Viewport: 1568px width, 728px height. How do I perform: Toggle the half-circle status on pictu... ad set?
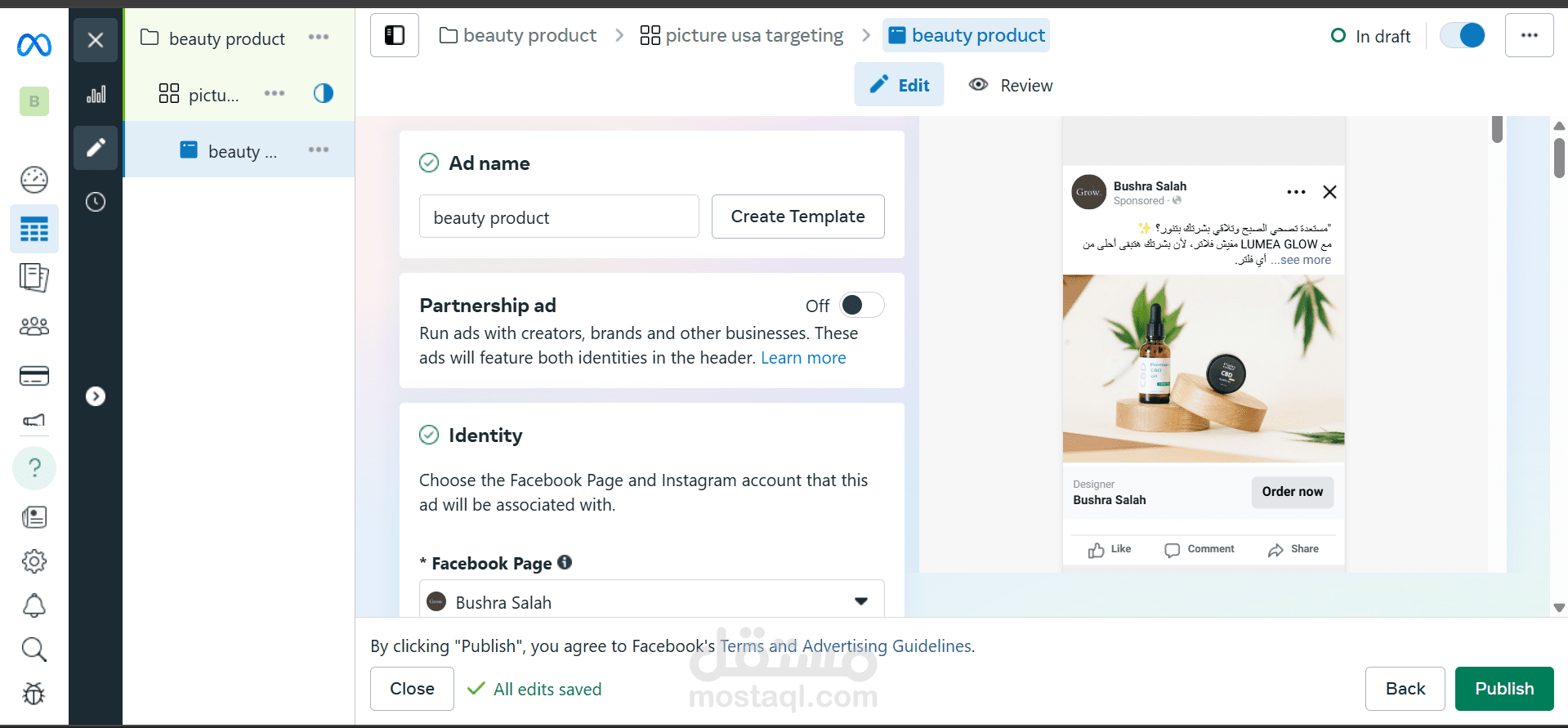[x=324, y=93]
